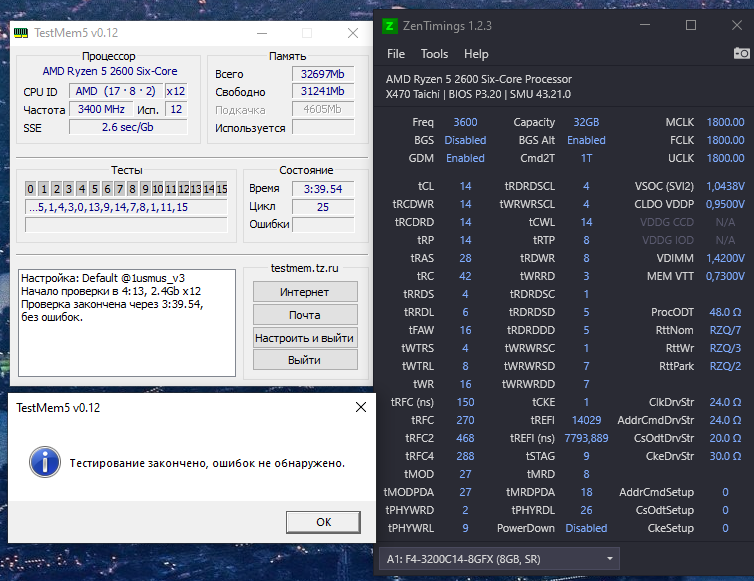Click the BGS Disabled value

click(465, 140)
